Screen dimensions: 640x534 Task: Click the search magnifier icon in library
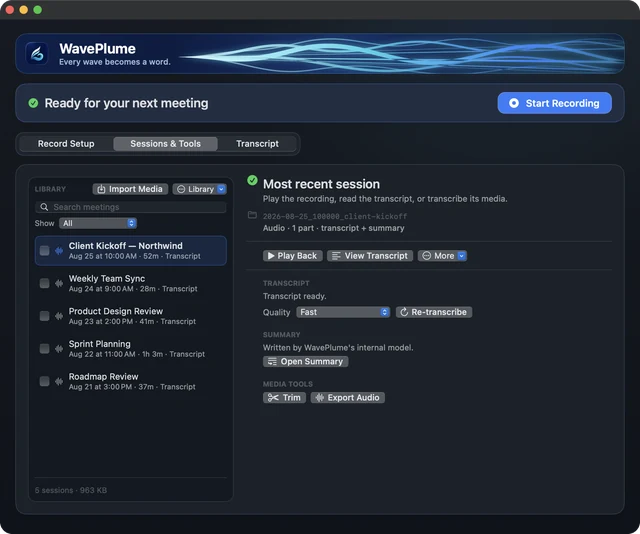44,207
